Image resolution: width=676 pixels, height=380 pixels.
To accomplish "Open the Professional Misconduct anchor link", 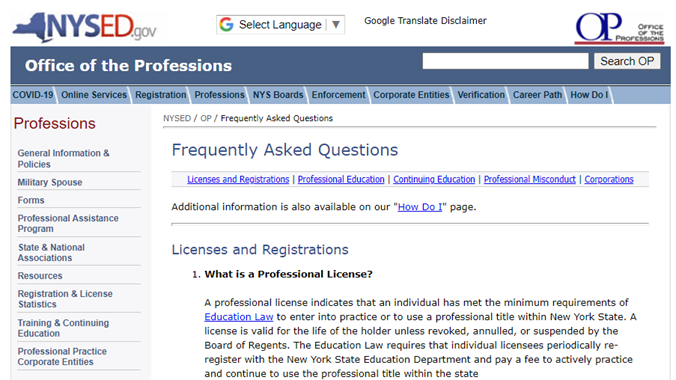I will (529, 179).
